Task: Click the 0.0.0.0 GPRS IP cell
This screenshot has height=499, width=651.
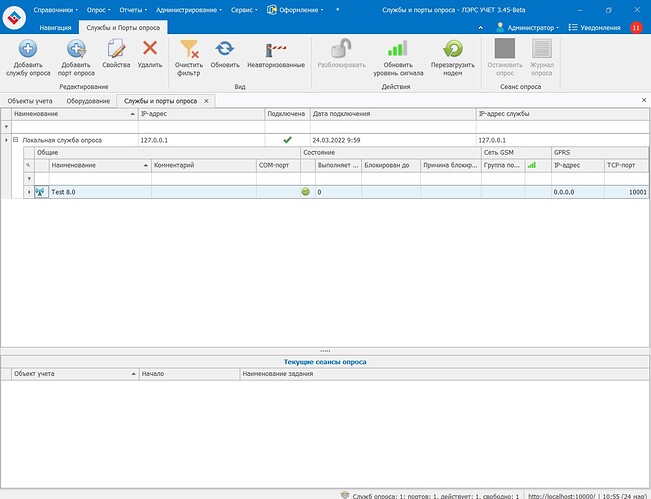Action: pyautogui.click(x=578, y=192)
